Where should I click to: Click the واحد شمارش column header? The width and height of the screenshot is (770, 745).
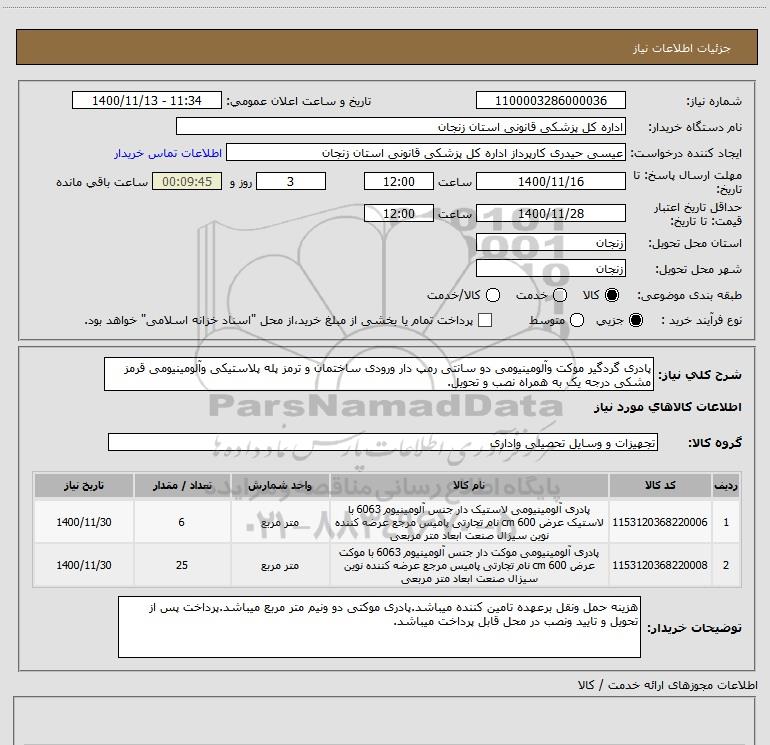tap(279, 485)
